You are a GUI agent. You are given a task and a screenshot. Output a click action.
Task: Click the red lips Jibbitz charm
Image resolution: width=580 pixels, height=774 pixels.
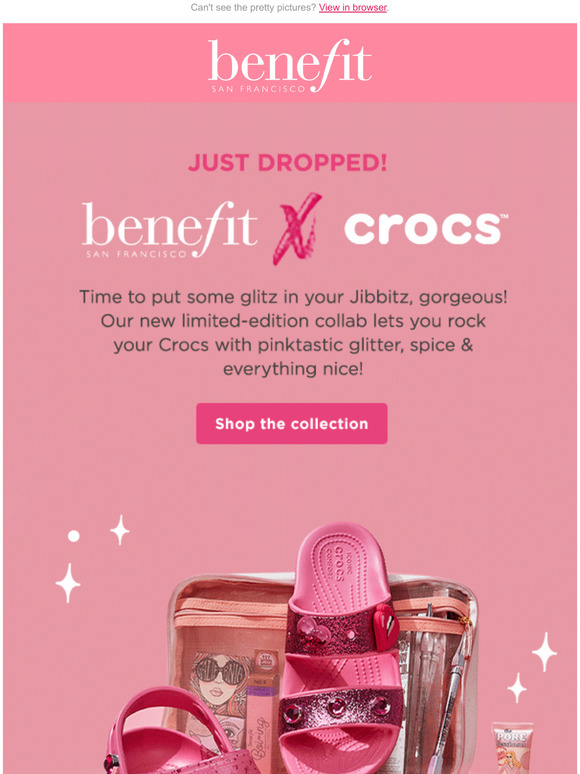[386, 626]
